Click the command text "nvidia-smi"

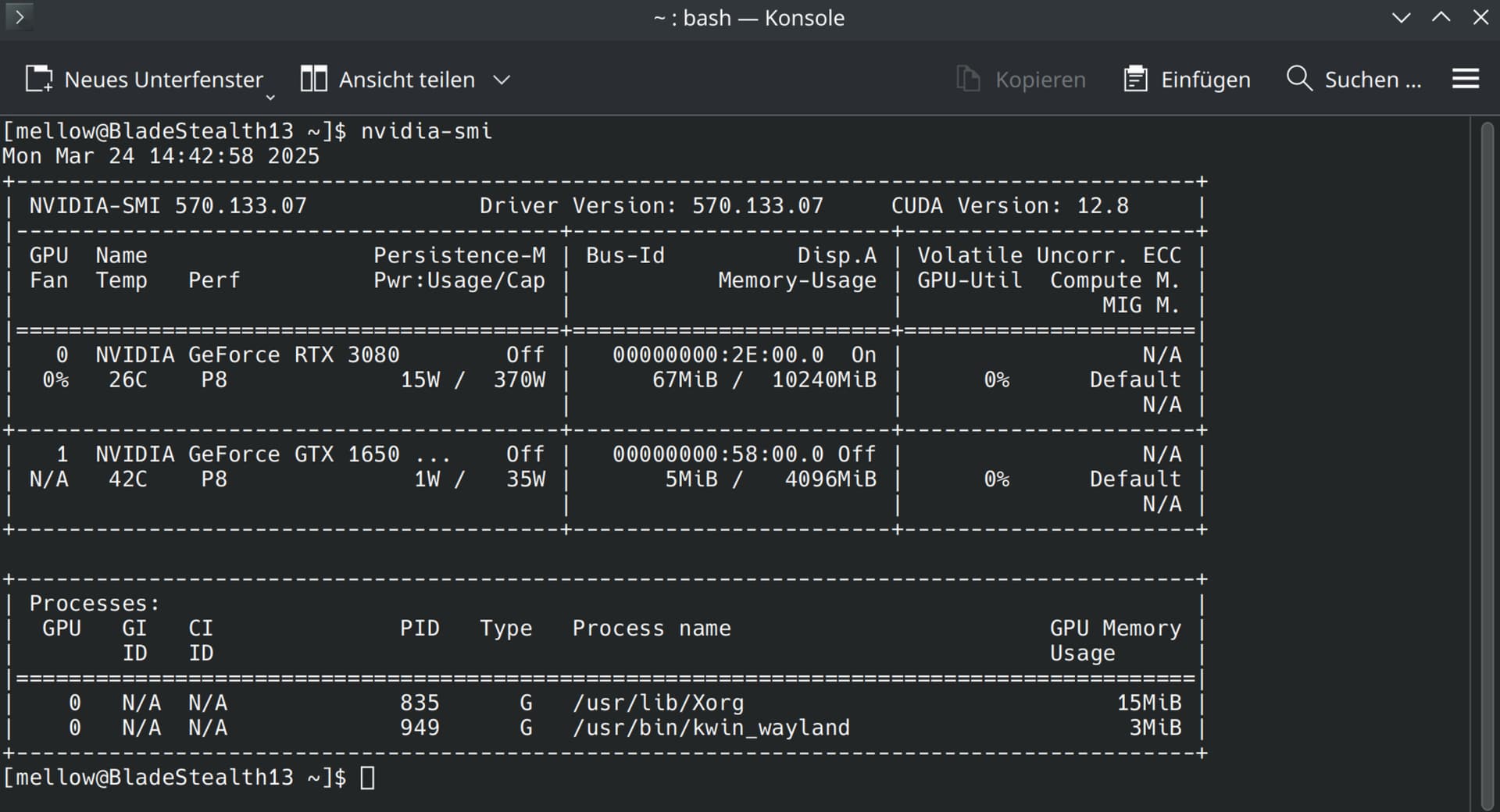click(427, 131)
